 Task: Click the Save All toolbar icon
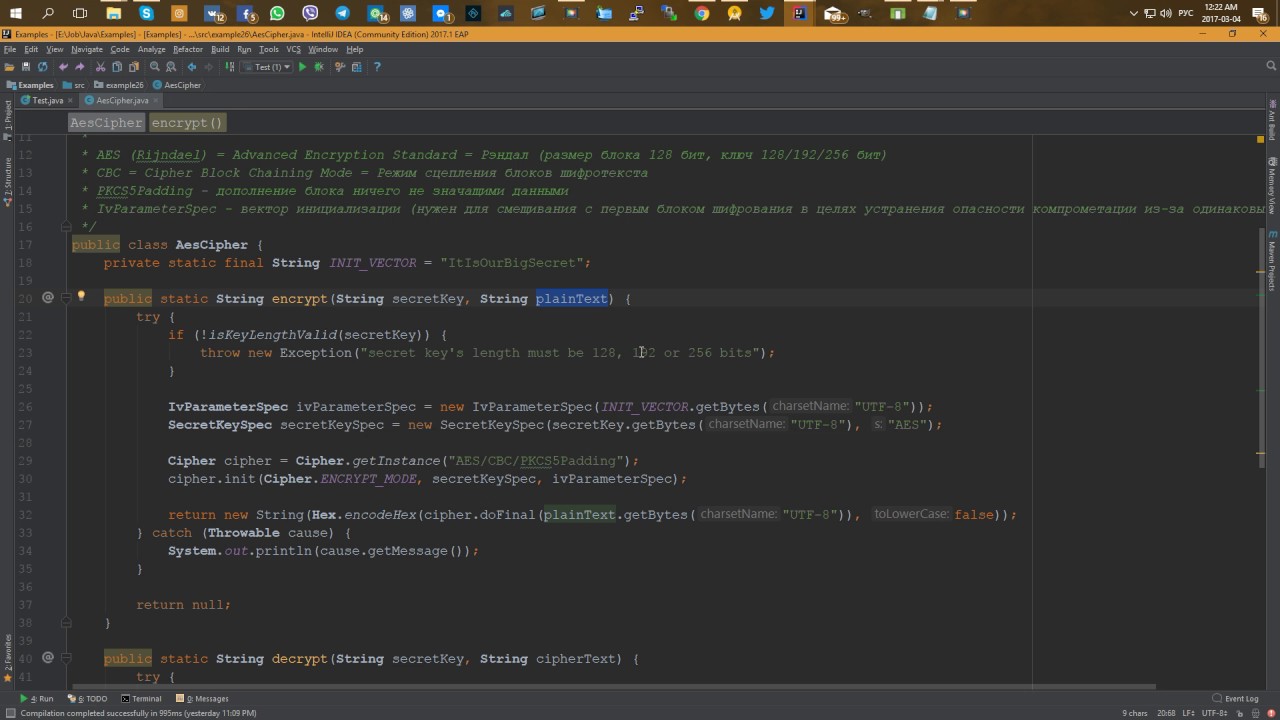tap(26, 67)
